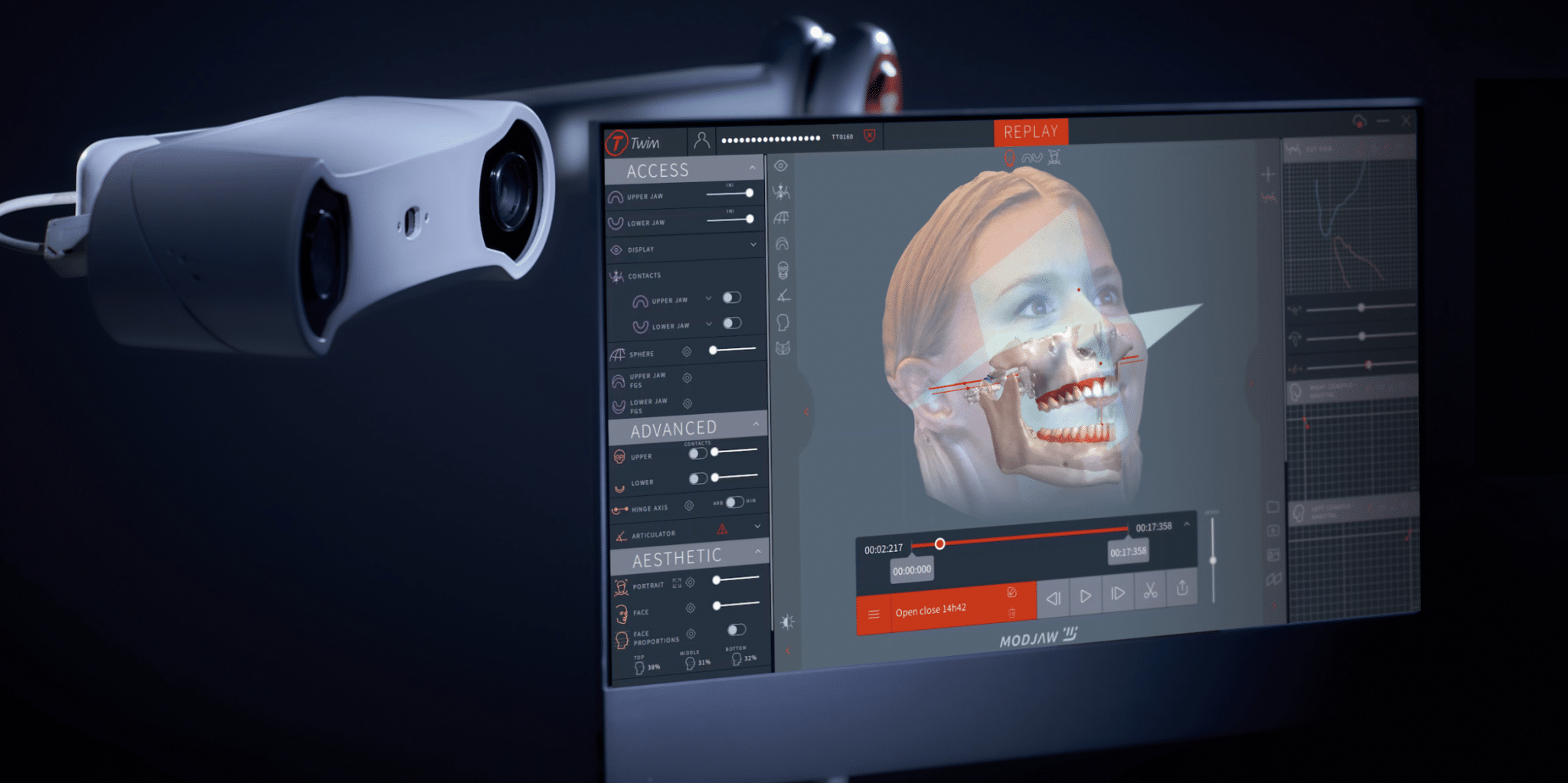The height and width of the screenshot is (783, 1568).
Task: Collapse the ADVANCED section header
Action: [x=756, y=425]
